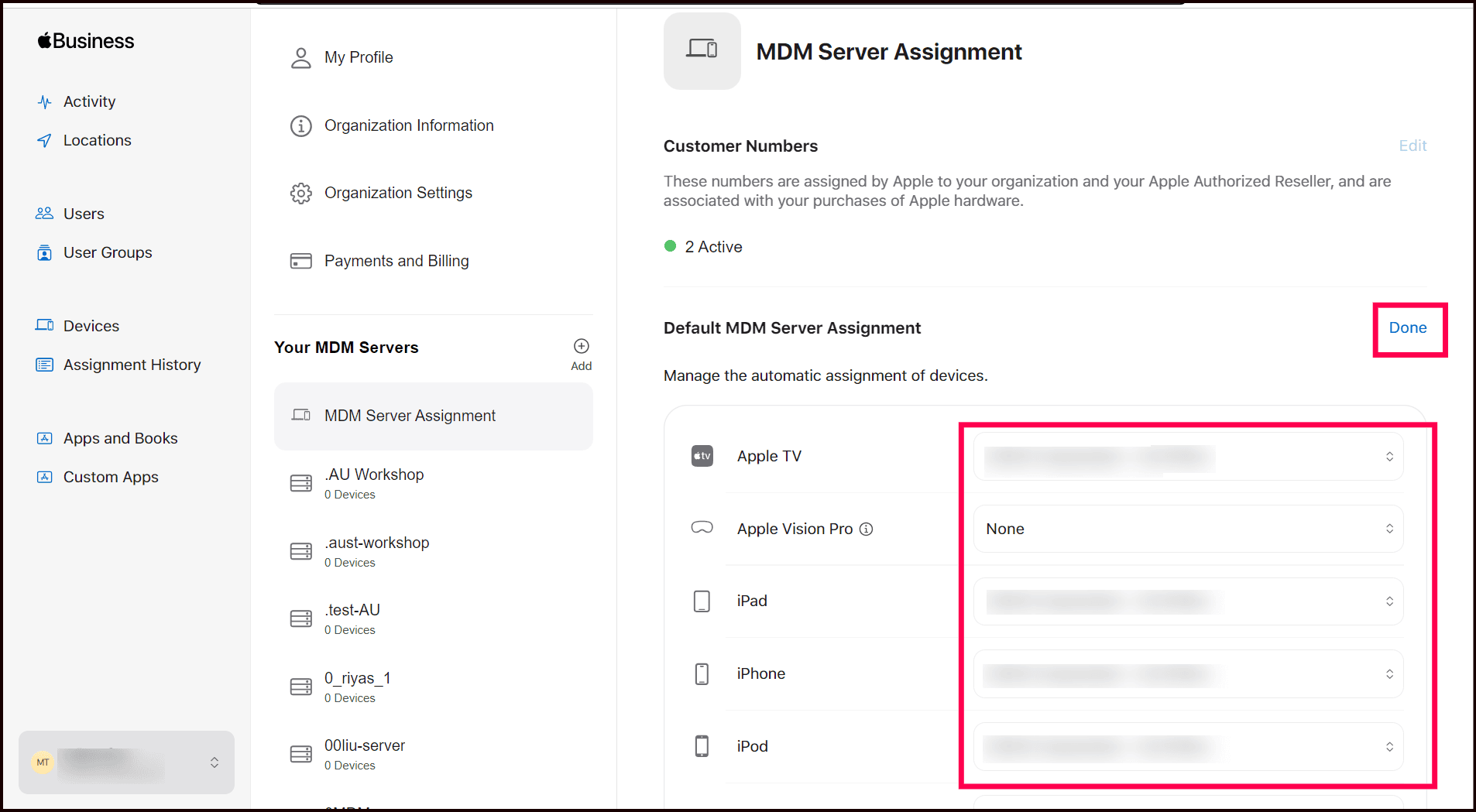Click the 00liu-server server icon

300,754
